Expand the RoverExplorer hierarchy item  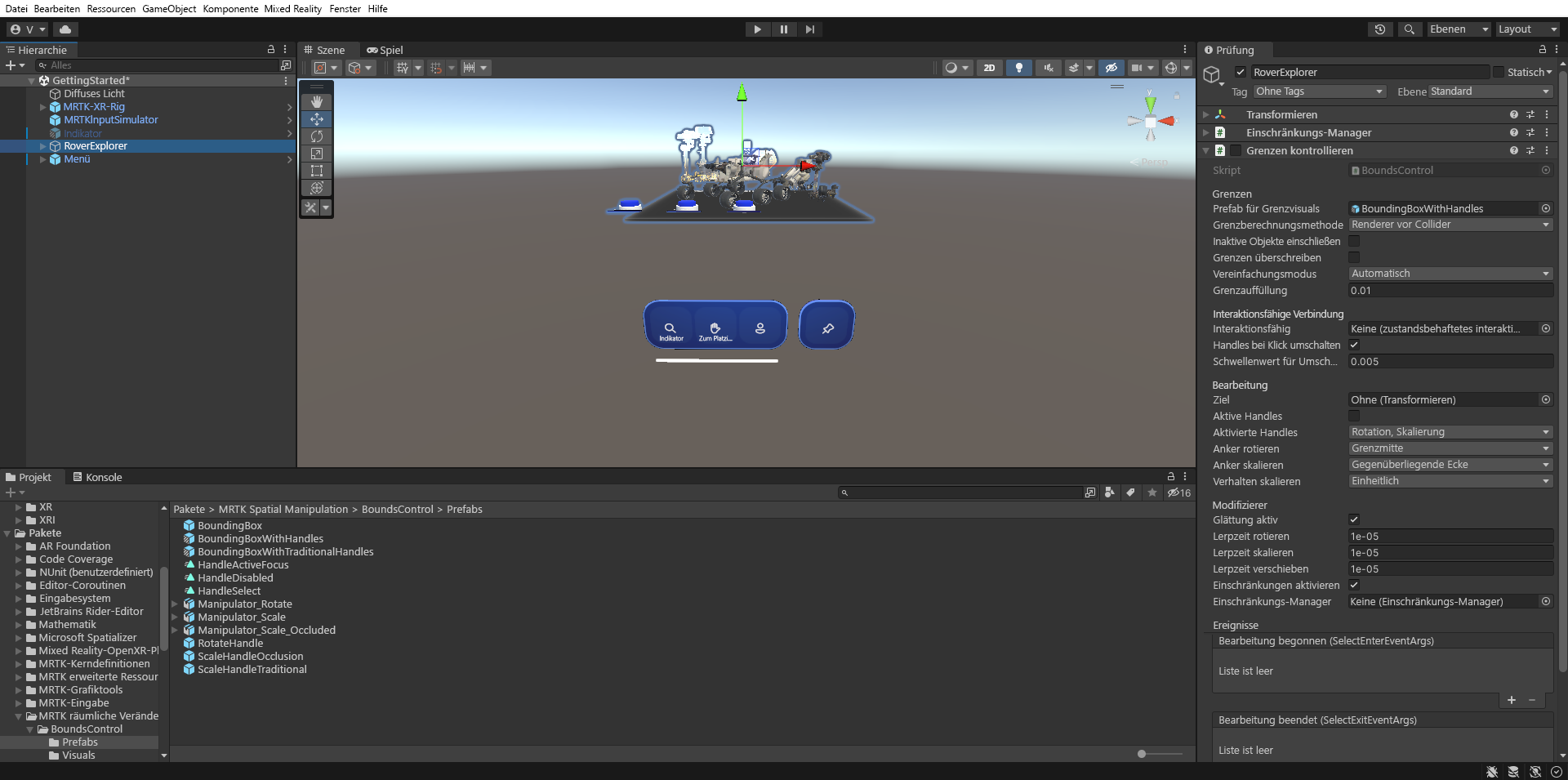tap(42, 145)
